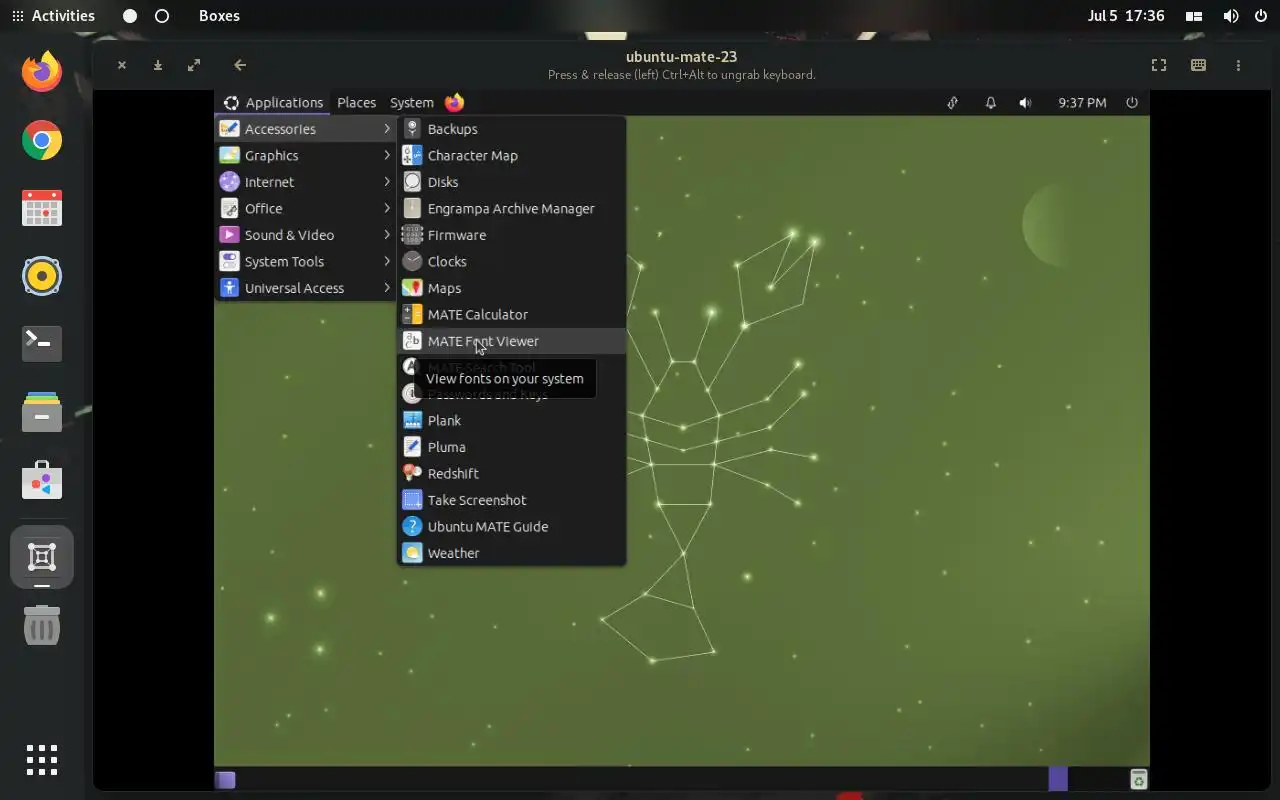Click the purple workspace switcher in bottom panel

(1058, 779)
